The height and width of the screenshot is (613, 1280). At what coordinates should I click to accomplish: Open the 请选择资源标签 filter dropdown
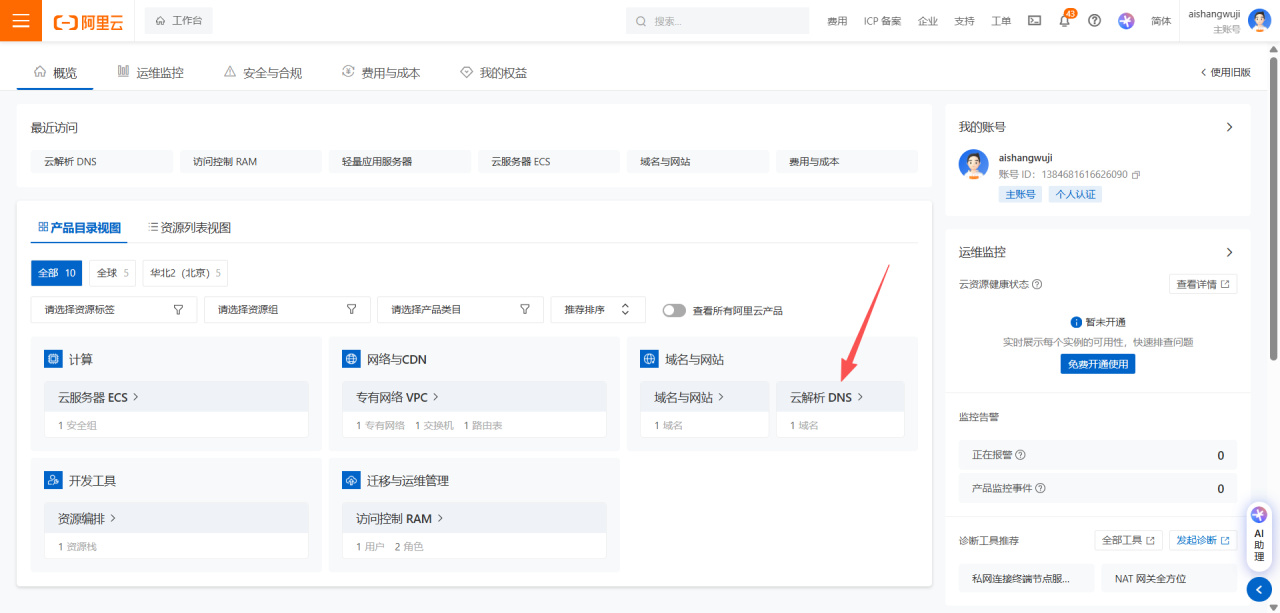pyautogui.click(x=114, y=310)
